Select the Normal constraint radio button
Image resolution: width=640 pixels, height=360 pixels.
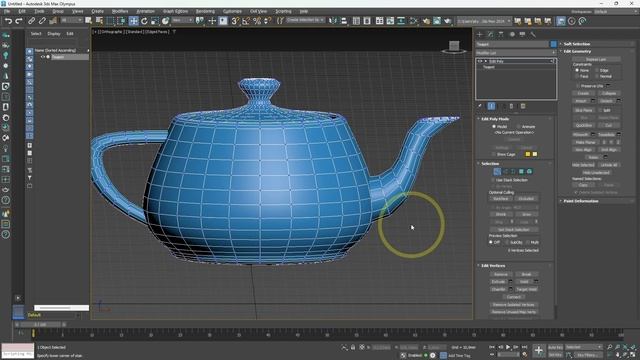[x=597, y=76]
